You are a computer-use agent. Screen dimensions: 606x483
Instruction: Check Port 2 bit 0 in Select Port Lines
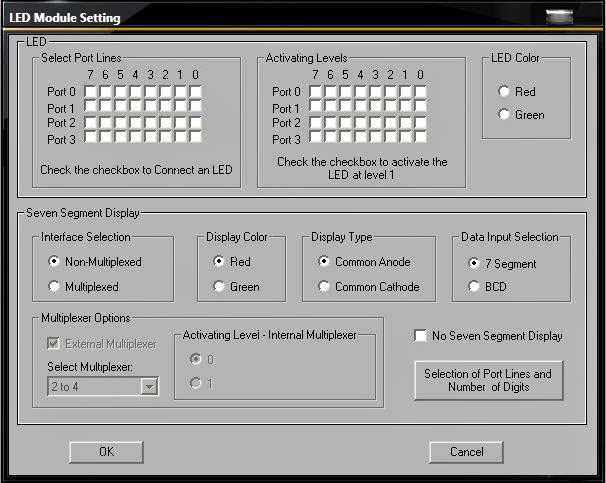(196, 123)
